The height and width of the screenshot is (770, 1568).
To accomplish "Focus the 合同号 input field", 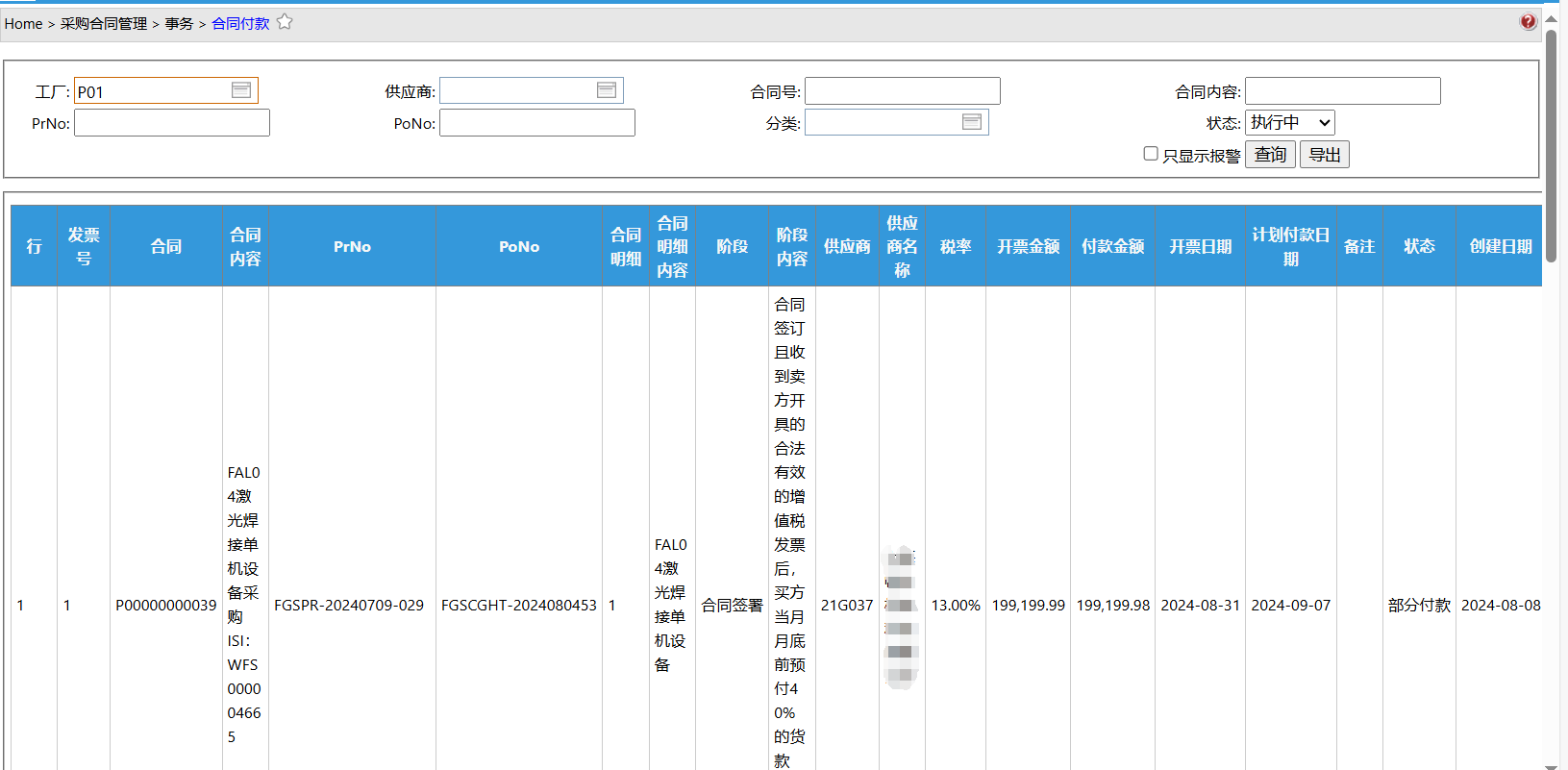I will click(x=903, y=90).
